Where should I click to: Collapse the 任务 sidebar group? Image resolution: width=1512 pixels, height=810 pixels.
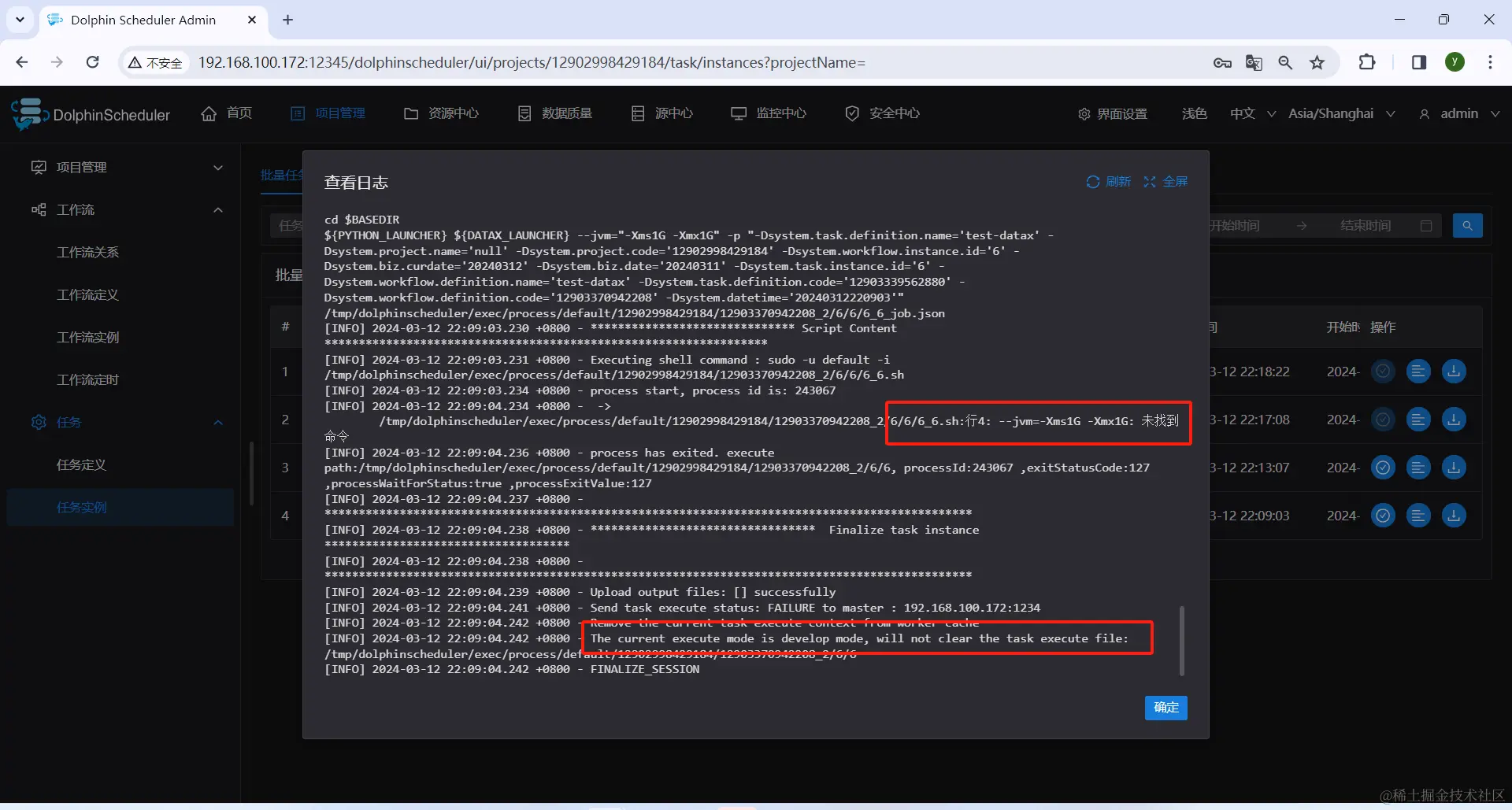click(127, 422)
